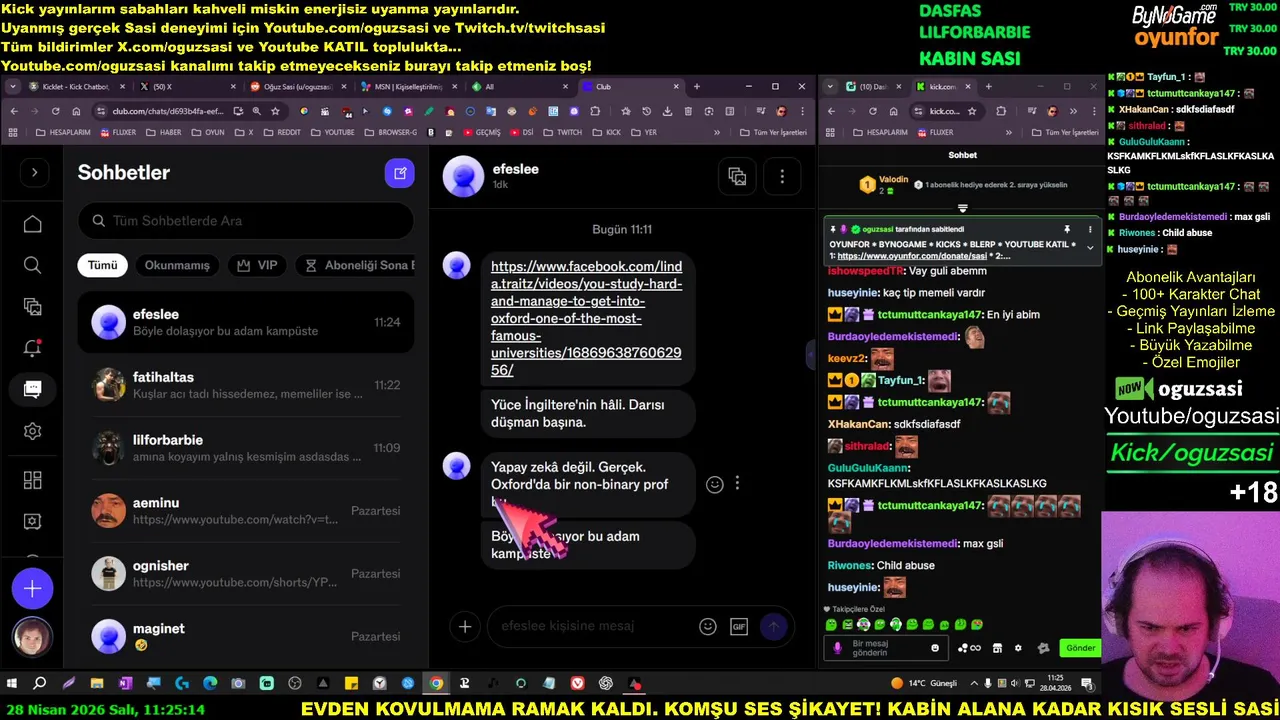Open the maginet conversation
1280x720 pixels.
pyautogui.click(x=246, y=637)
